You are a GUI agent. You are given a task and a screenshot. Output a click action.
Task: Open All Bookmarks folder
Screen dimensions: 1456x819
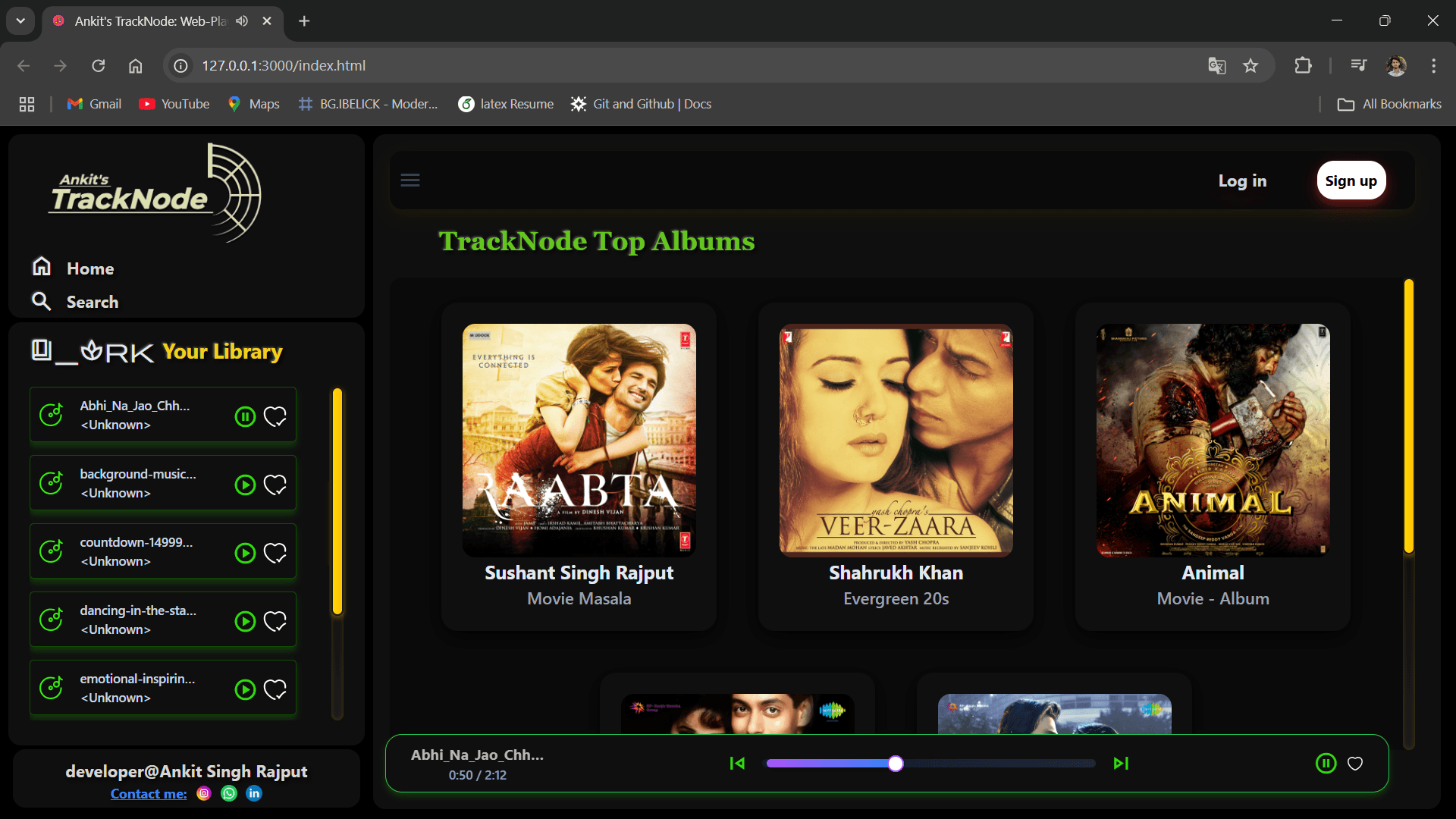1389,104
